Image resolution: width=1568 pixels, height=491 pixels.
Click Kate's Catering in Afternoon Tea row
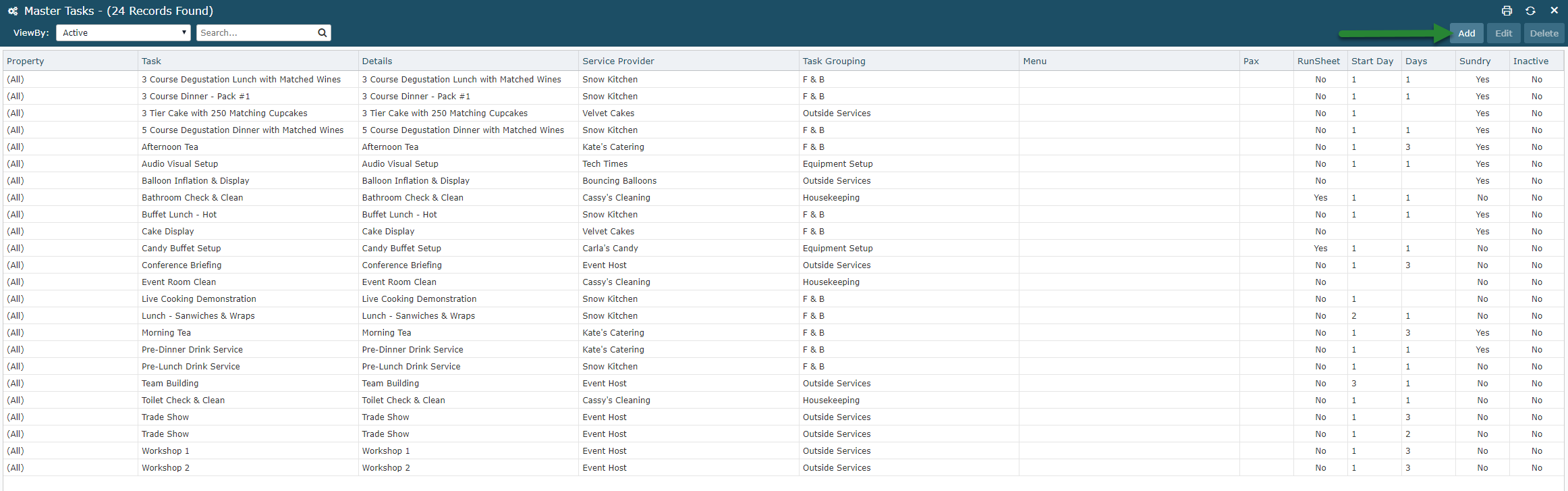point(613,147)
